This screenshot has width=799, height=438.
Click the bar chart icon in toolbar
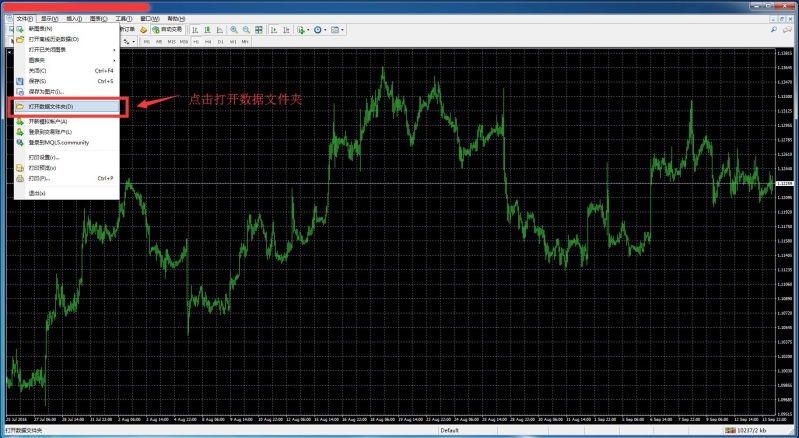coord(194,30)
